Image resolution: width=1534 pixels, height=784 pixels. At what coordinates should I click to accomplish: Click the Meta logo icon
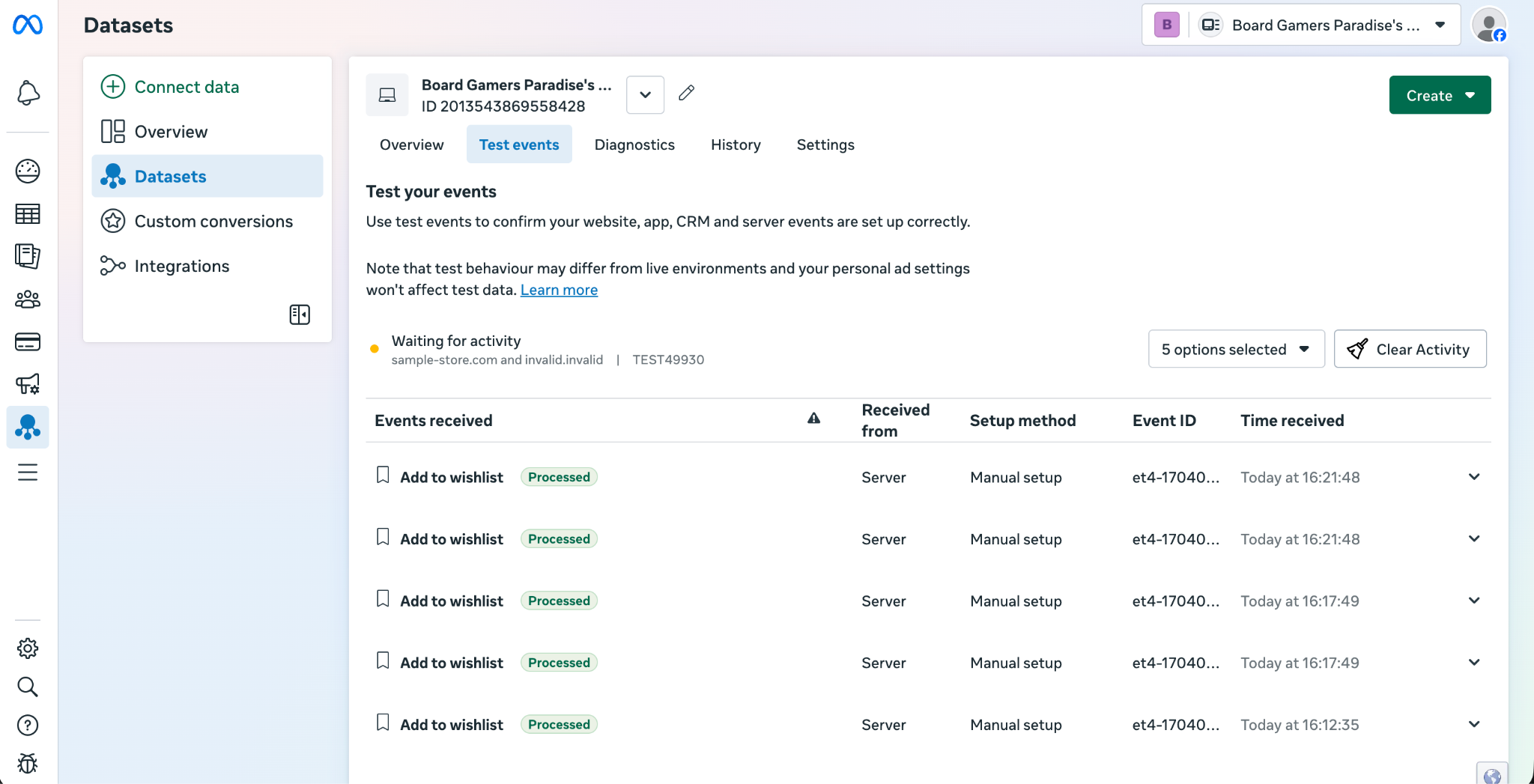28,25
